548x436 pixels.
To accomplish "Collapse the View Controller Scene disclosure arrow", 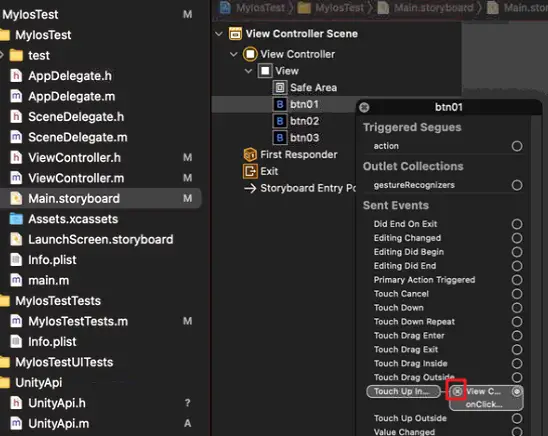I will [219, 34].
